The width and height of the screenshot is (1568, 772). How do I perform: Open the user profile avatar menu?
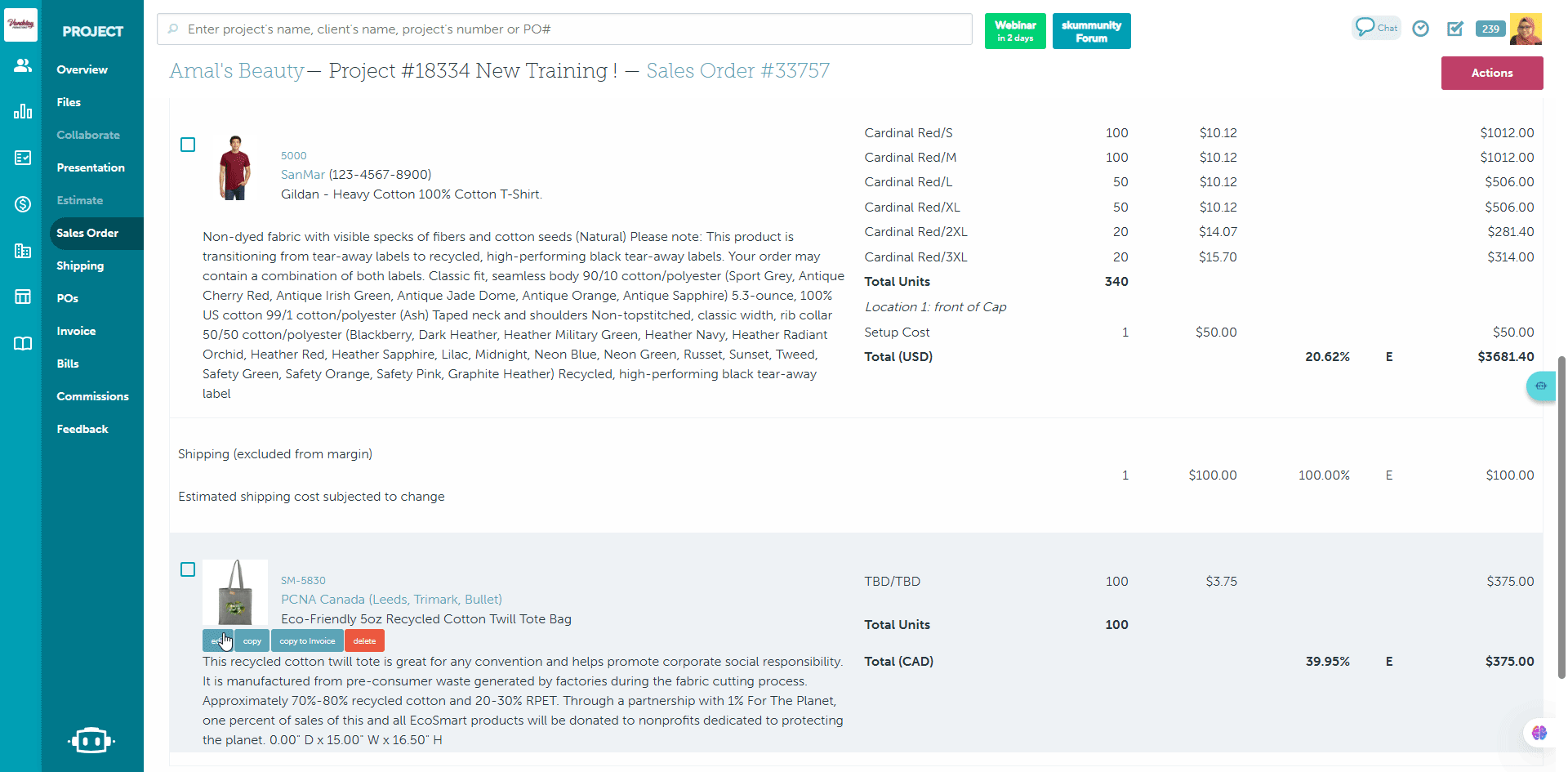(x=1526, y=29)
